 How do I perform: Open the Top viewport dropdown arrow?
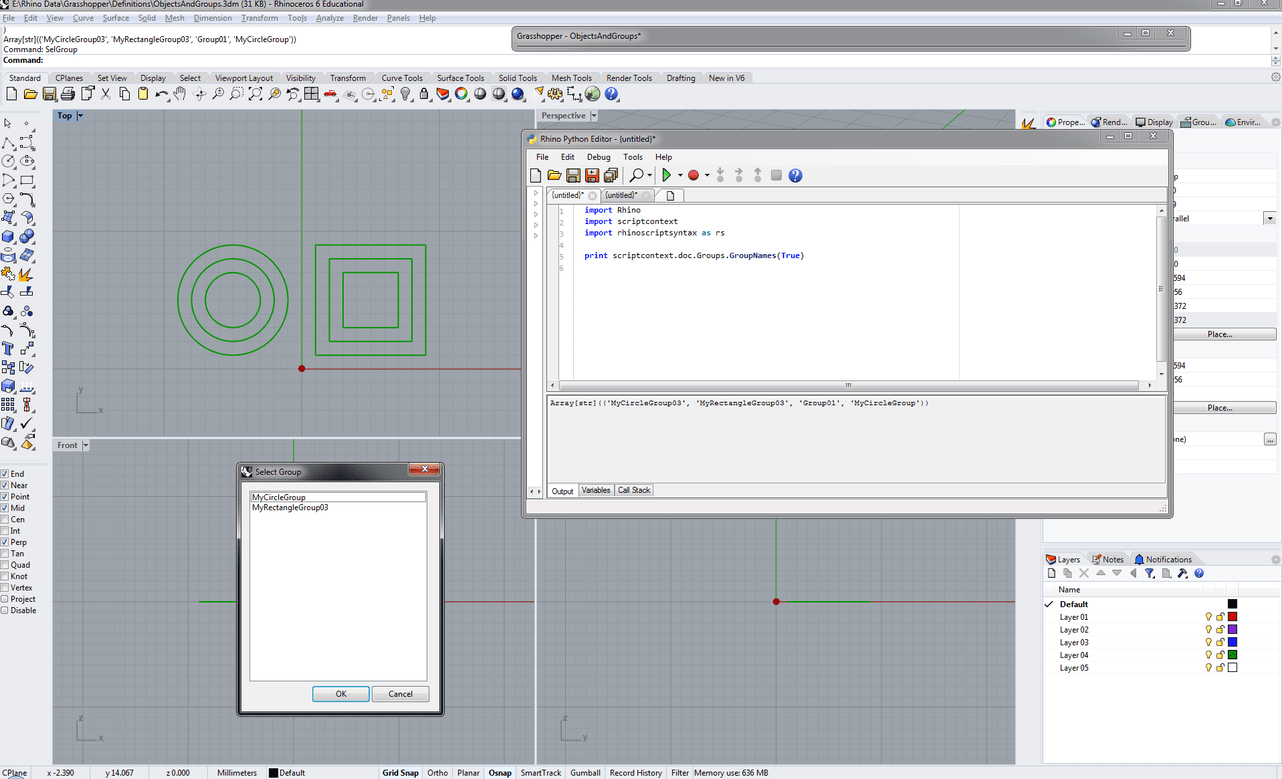pyautogui.click(x=80, y=116)
